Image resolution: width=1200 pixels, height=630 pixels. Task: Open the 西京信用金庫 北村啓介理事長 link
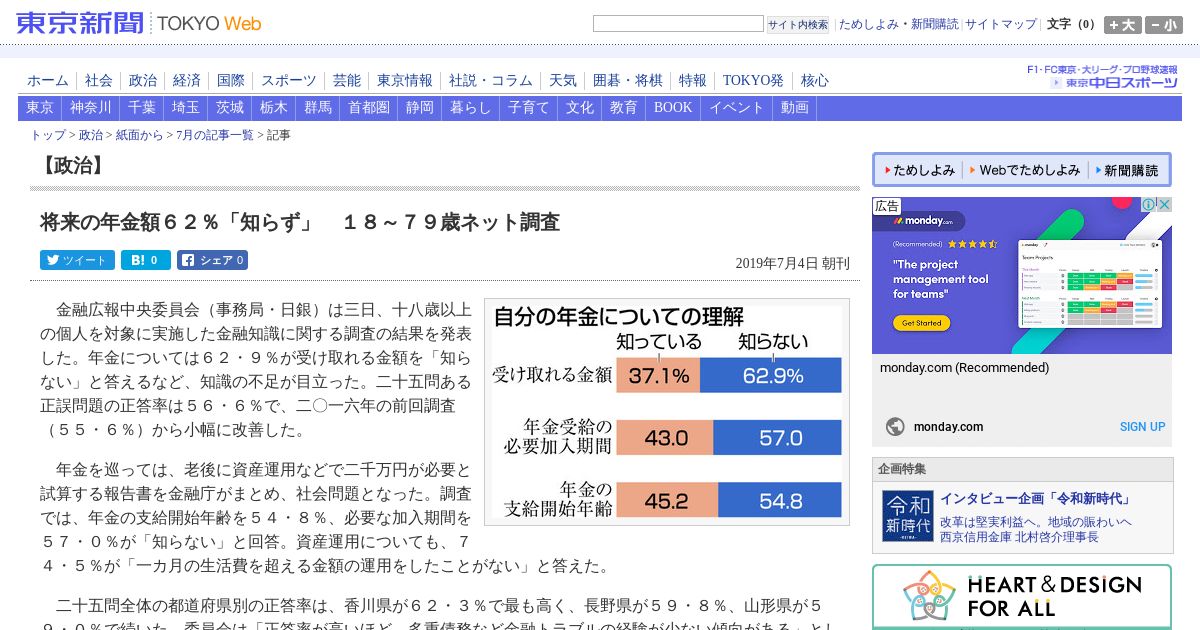point(1019,537)
